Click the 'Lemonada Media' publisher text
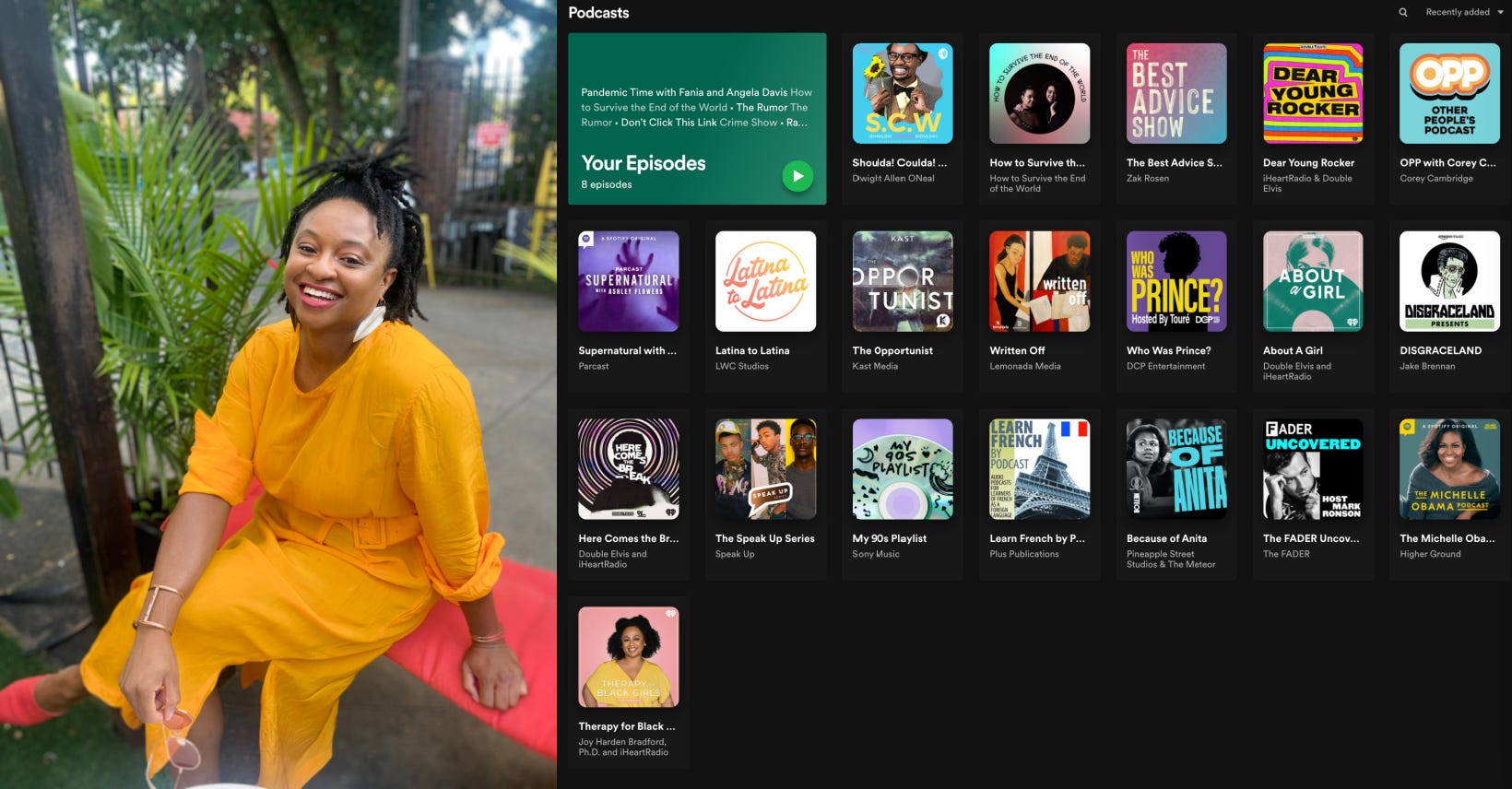This screenshot has height=789, width=1512. click(1025, 367)
